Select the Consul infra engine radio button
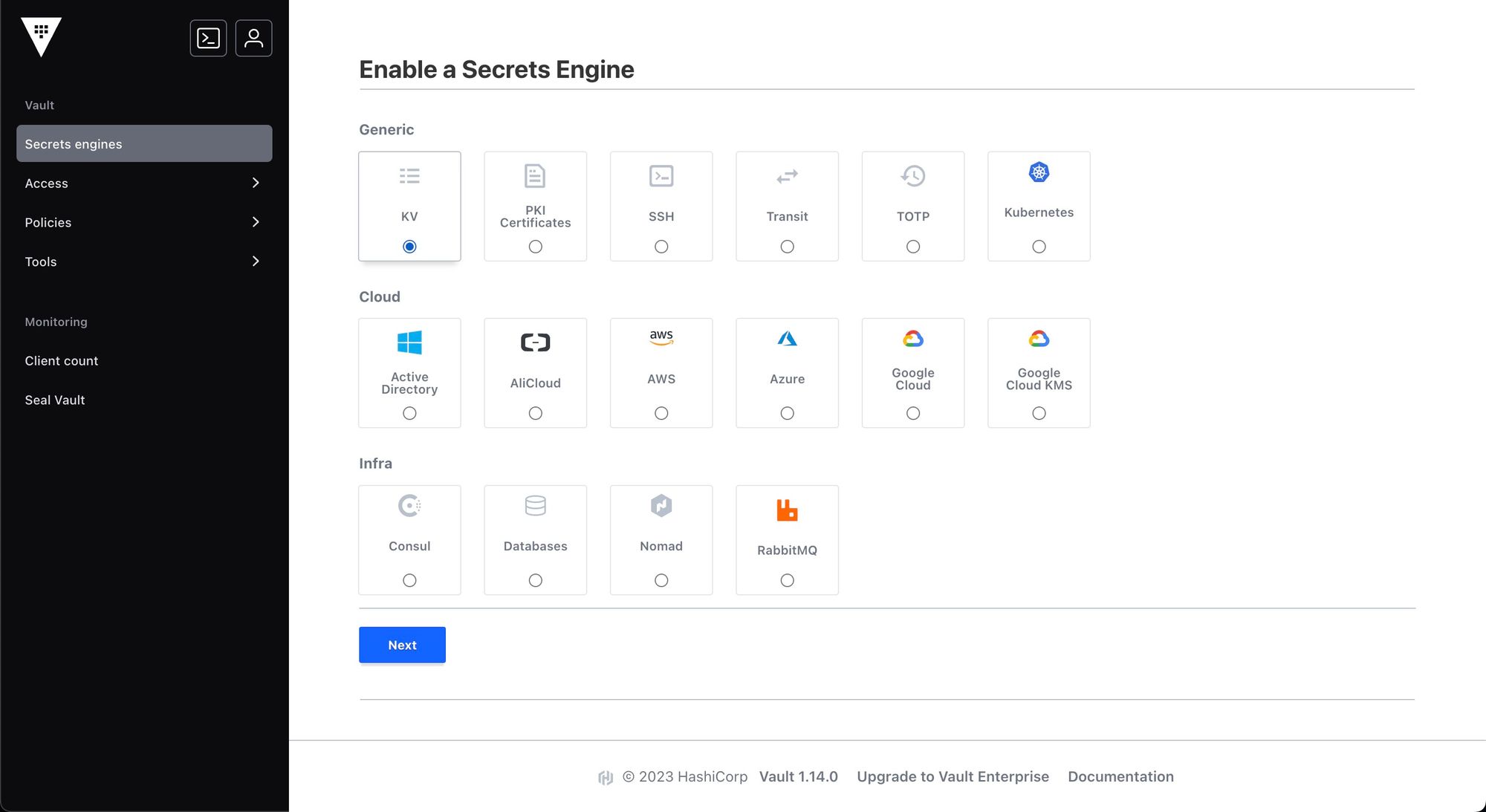 tap(409, 579)
